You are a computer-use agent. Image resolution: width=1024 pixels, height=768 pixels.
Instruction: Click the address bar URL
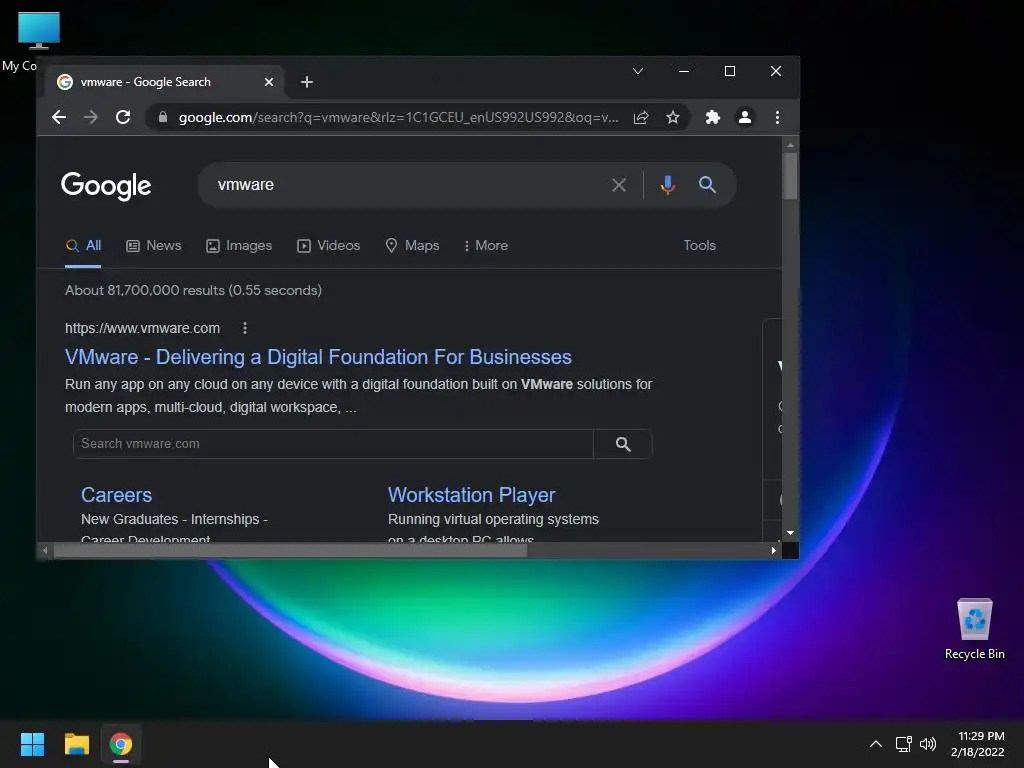398,118
